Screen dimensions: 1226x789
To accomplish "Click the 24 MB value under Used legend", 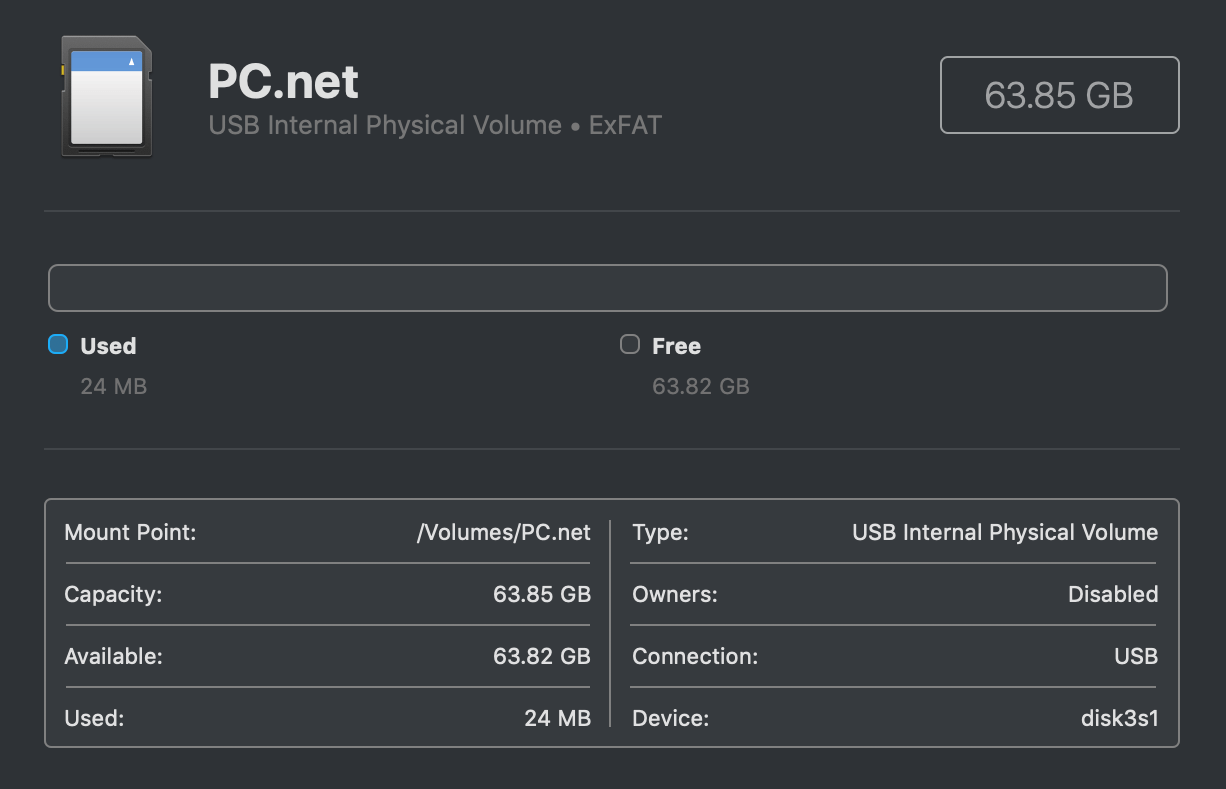I will click(x=113, y=386).
